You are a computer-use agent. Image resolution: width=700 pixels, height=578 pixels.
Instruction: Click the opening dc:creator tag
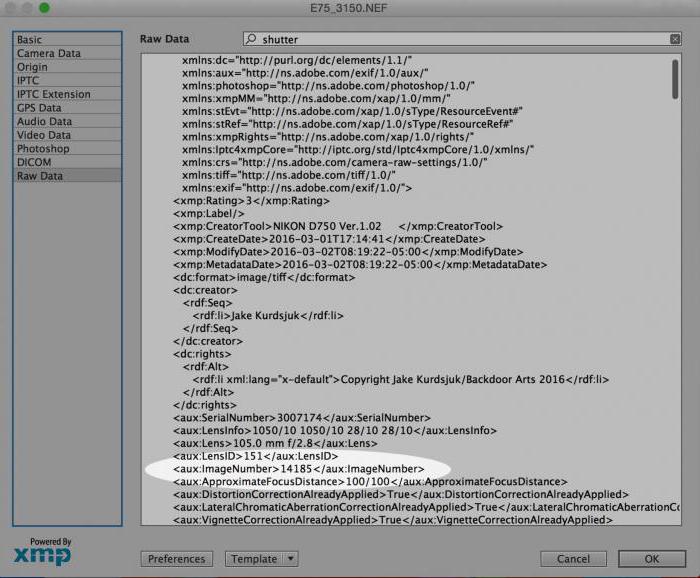(205, 290)
